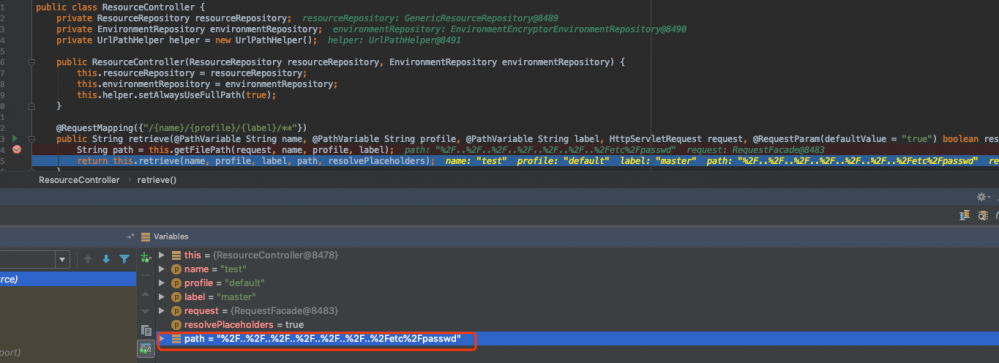Image resolution: width=999 pixels, height=363 pixels.
Task: Click the @RequestMapping annotation line
Action: [183, 127]
